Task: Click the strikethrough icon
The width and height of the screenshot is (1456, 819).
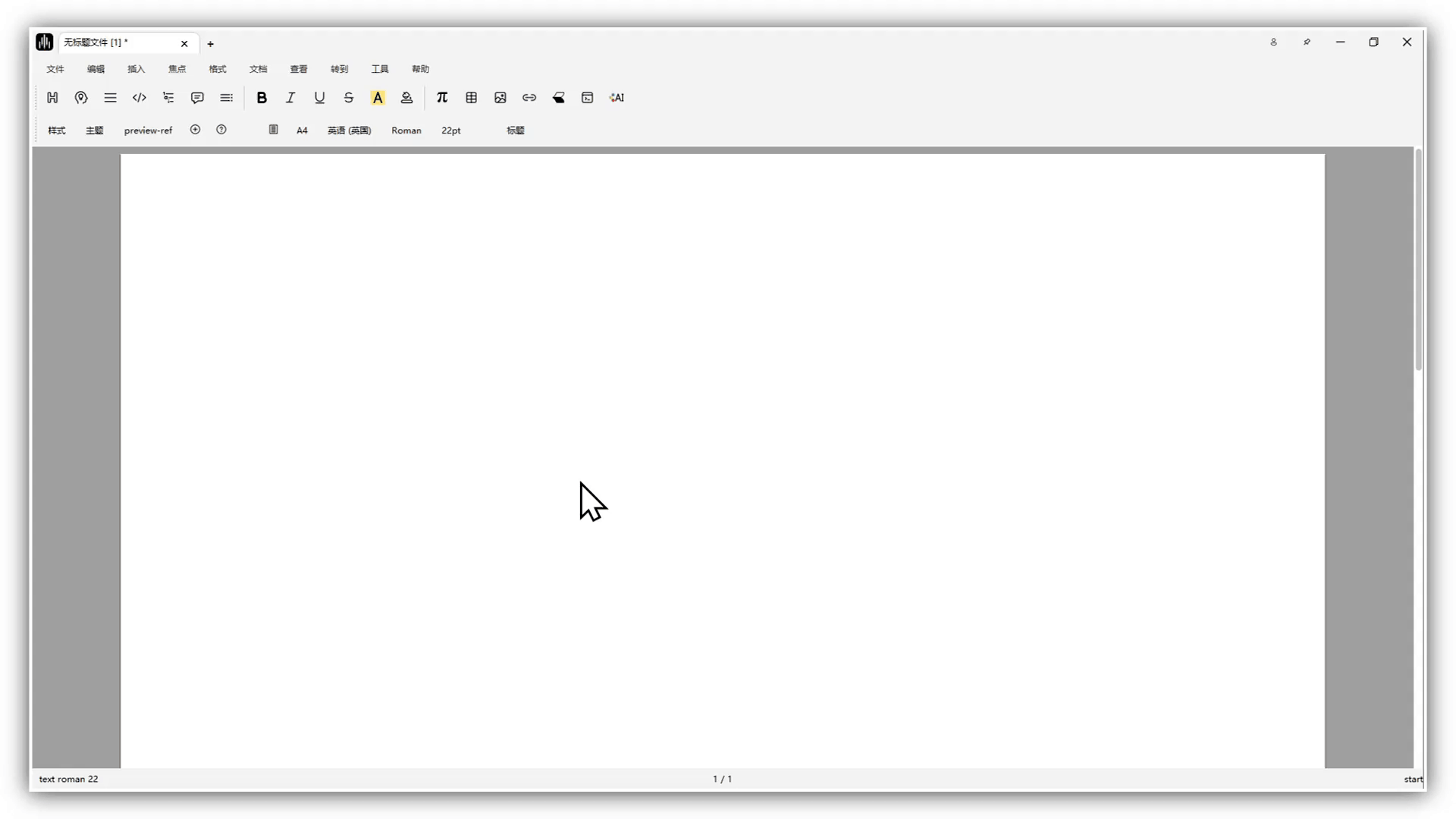Action: (349, 98)
